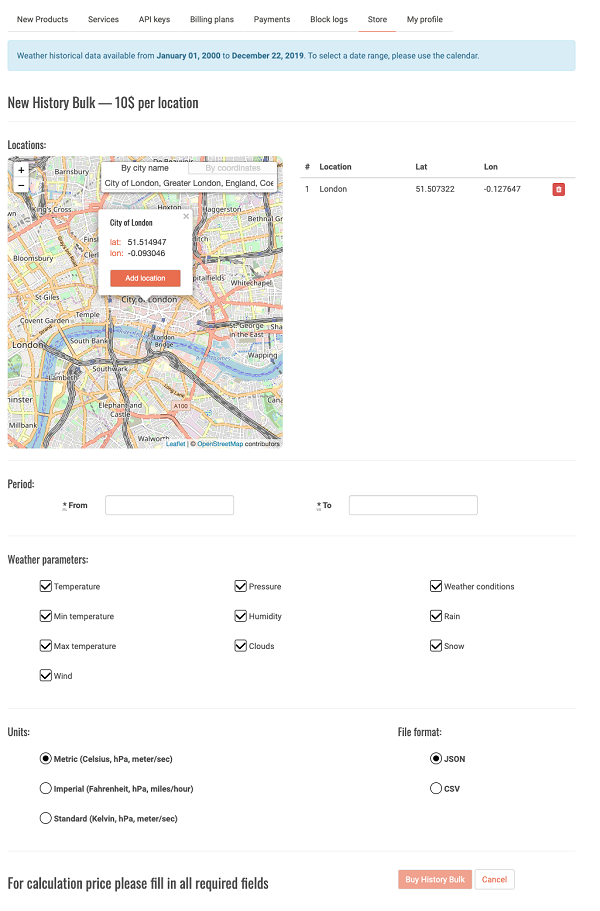The image size is (600, 911).
Task: Select Metric units option
Action: click(x=46, y=759)
